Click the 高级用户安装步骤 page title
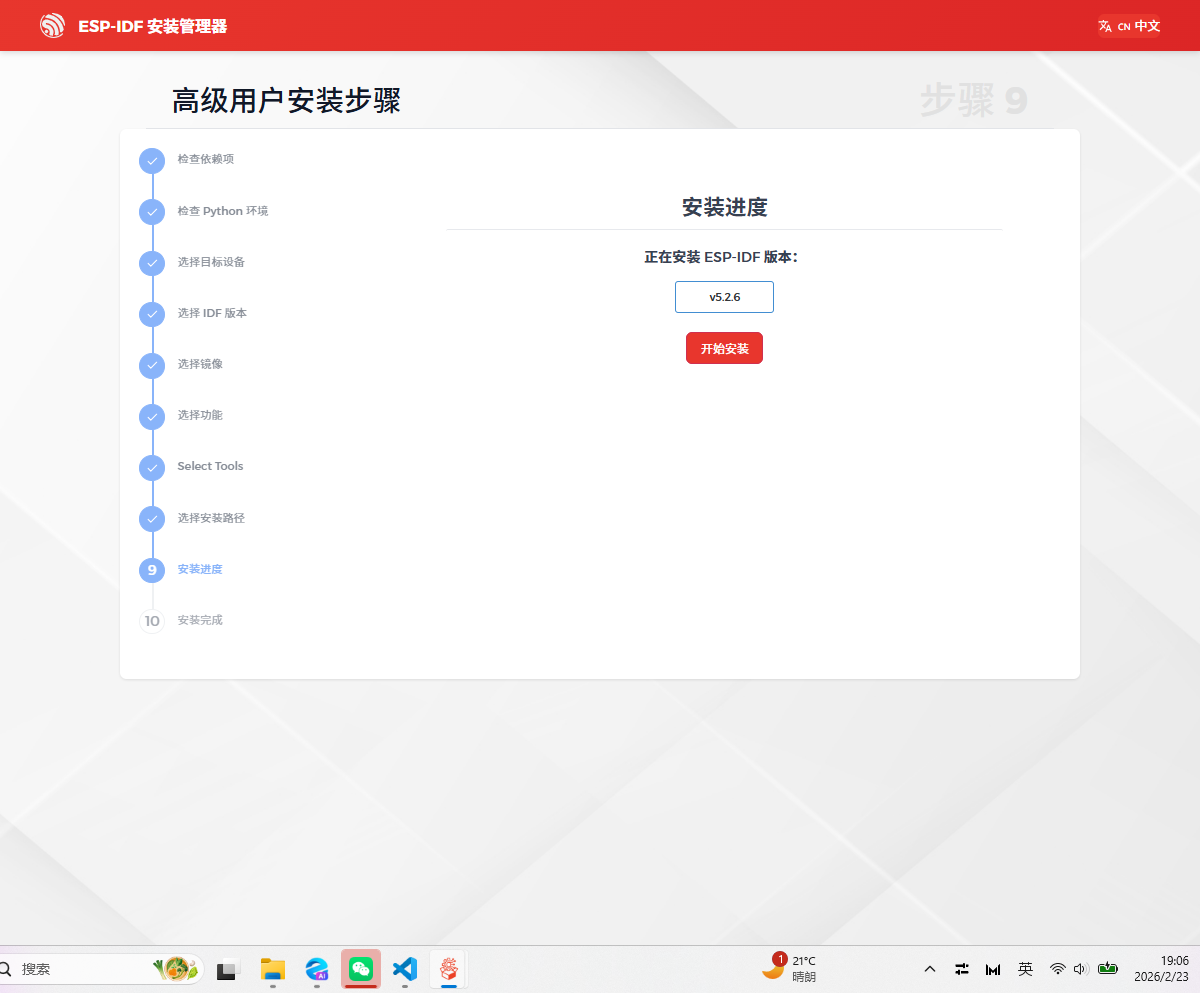Viewport: 1200px width, 993px height. (286, 101)
